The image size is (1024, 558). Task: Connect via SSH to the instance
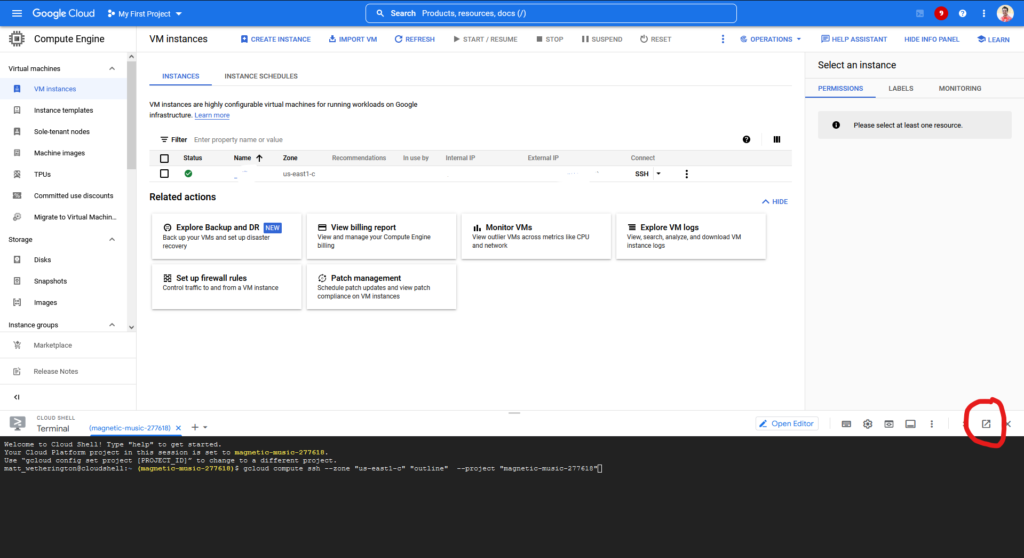(641, 174)
